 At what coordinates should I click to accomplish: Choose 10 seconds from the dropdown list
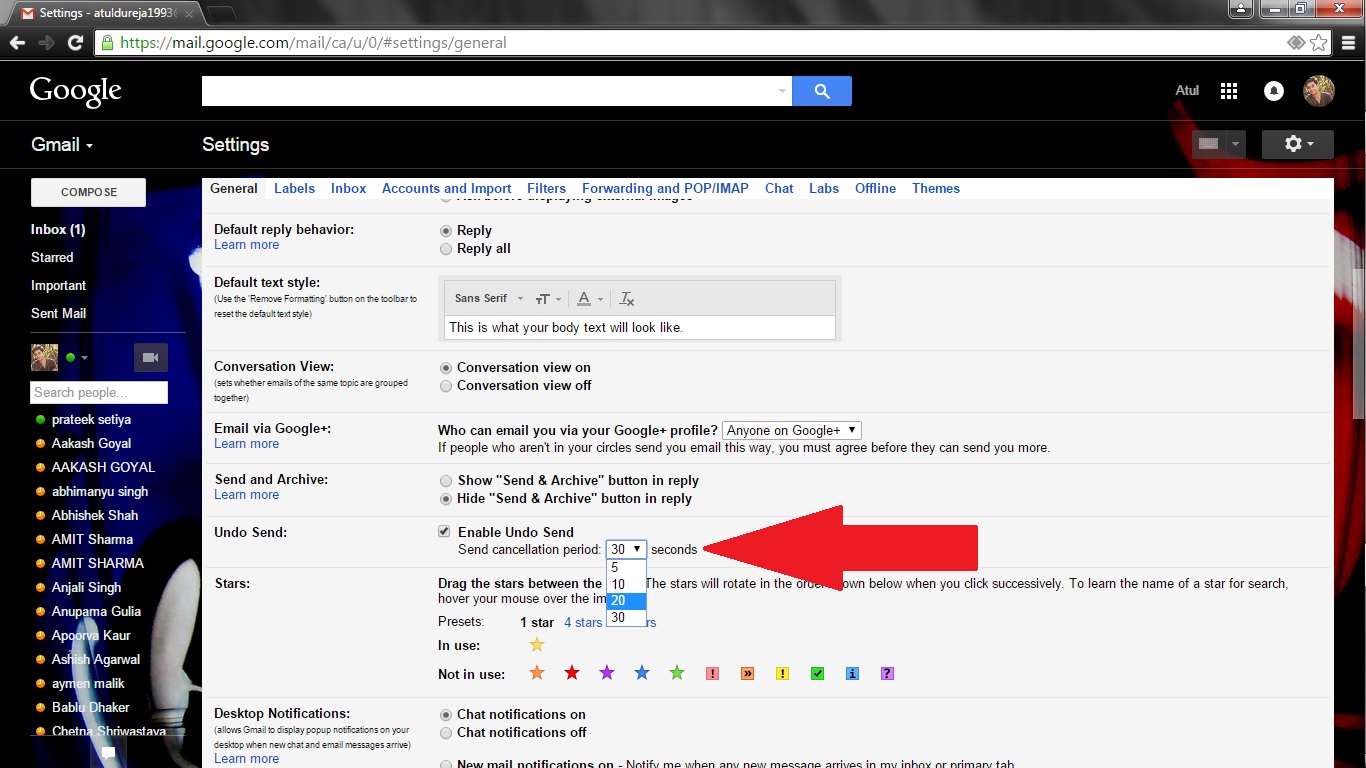626,584
